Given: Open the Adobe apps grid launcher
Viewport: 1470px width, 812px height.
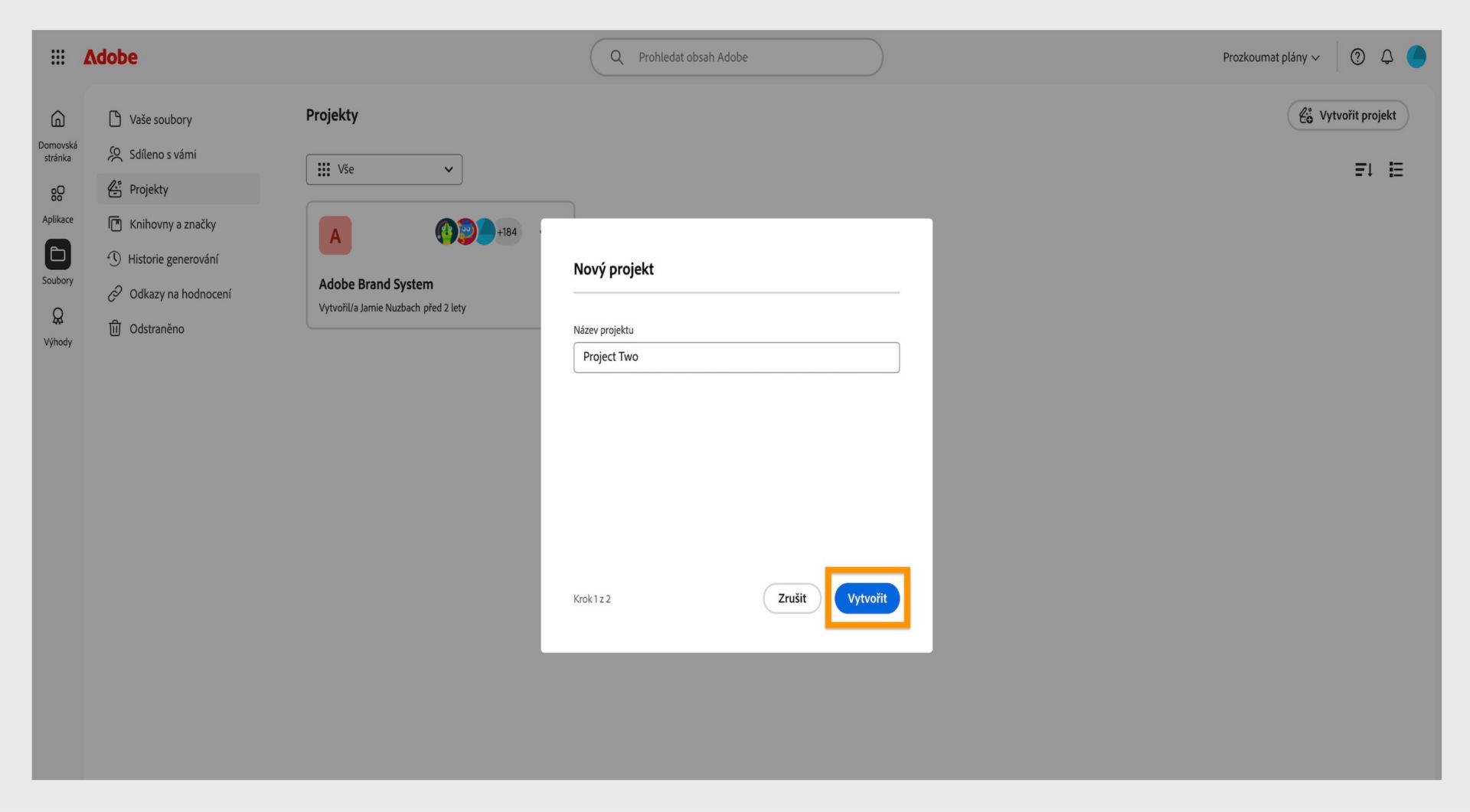Looking at the screenshot, I should pyautogui.click(x=57, y=57).
